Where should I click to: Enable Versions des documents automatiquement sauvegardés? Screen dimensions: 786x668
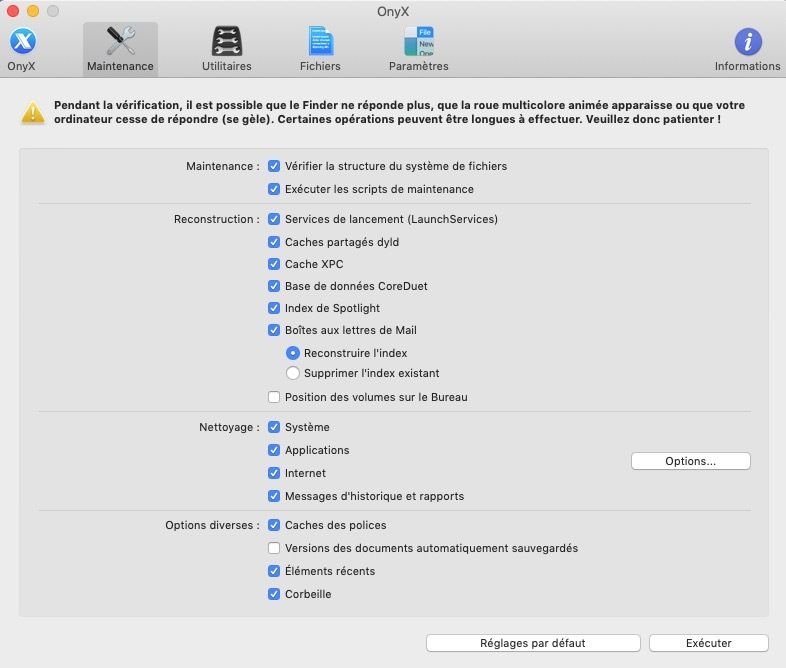click(274, 548)
